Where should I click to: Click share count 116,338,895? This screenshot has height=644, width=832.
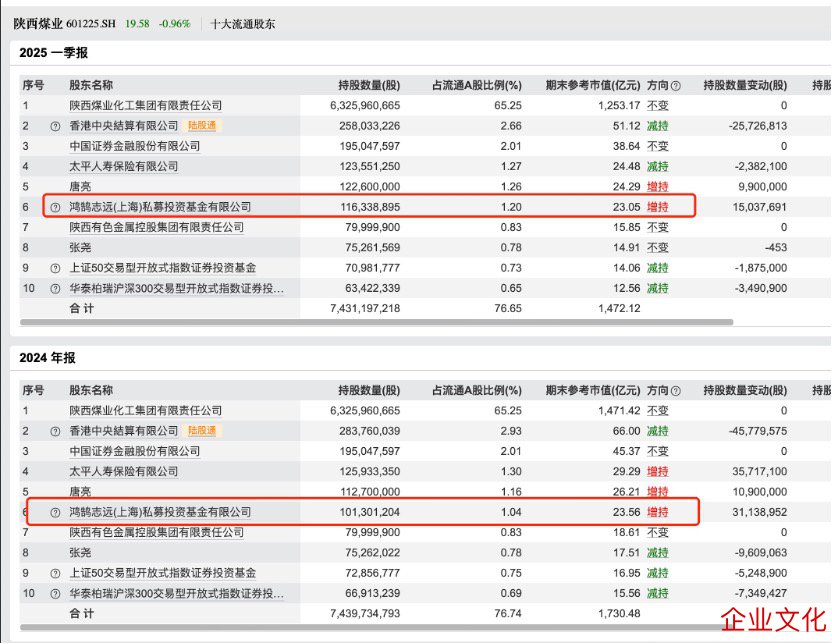(370, 207)
